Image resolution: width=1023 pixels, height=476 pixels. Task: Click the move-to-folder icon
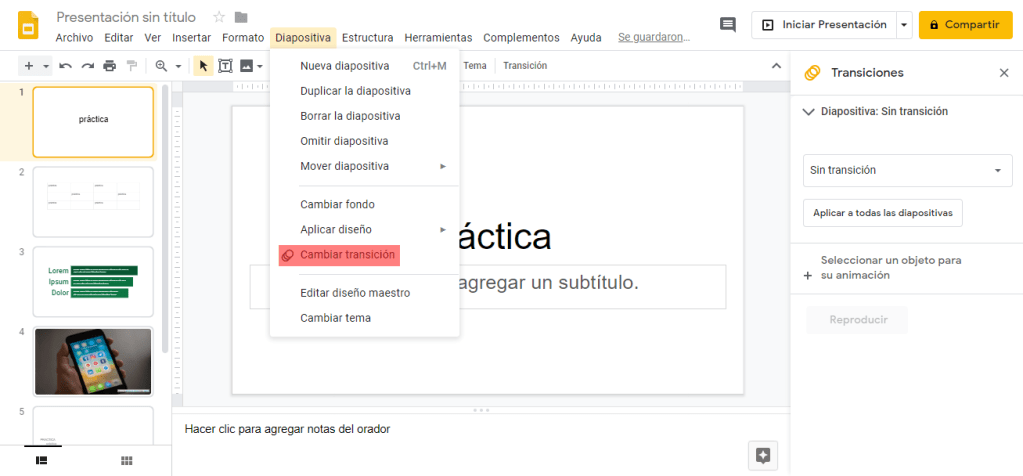pos(241,17)
